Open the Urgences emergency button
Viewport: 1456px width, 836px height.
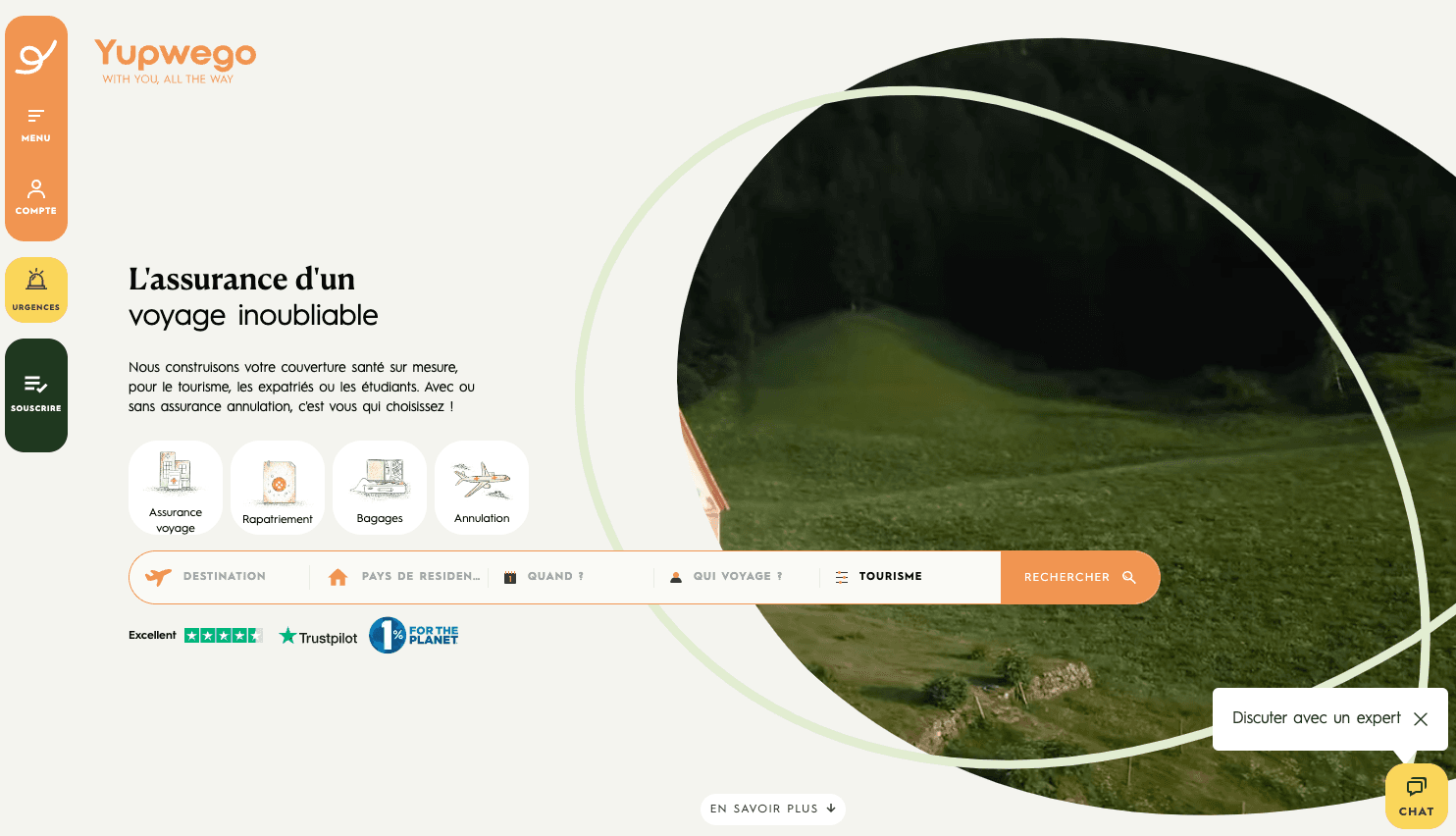36,289
